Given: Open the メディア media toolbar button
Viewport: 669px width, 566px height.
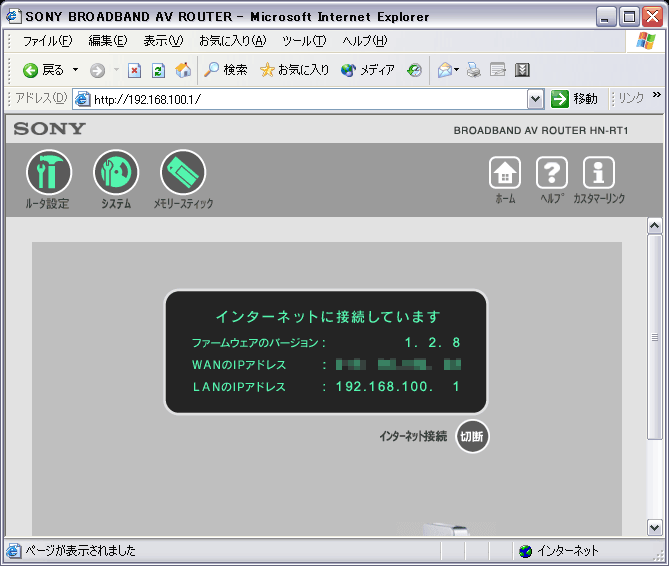Looking at the screenshot, I should [x=367, y=70].
